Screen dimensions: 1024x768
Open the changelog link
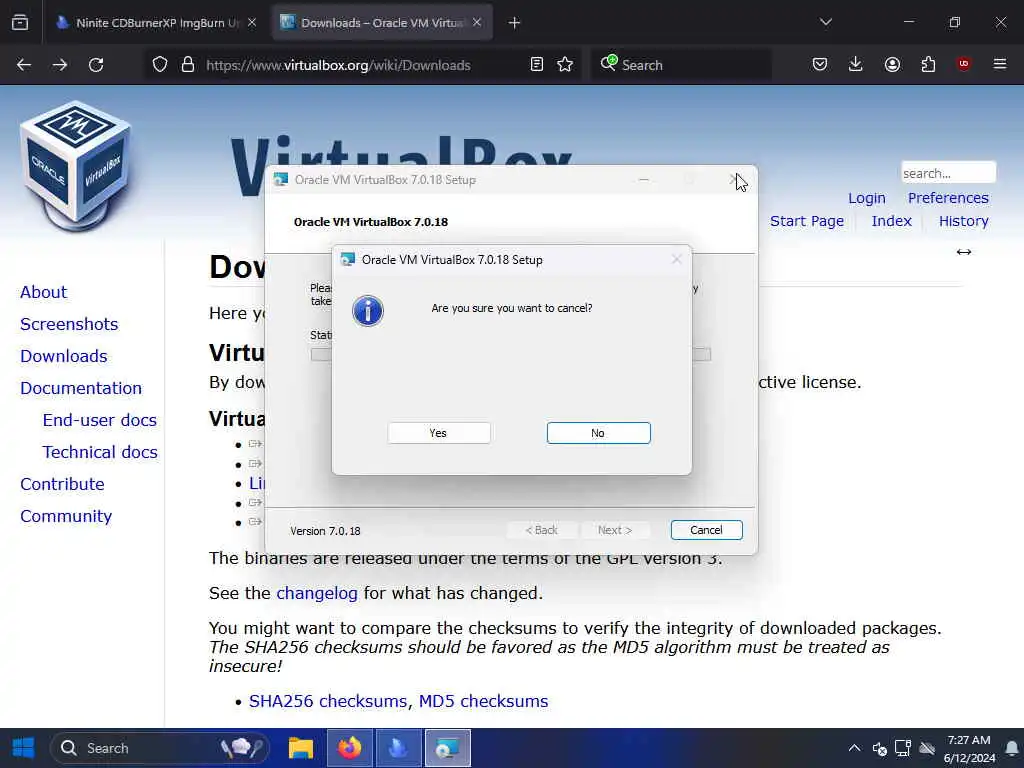tap(317, 593)
